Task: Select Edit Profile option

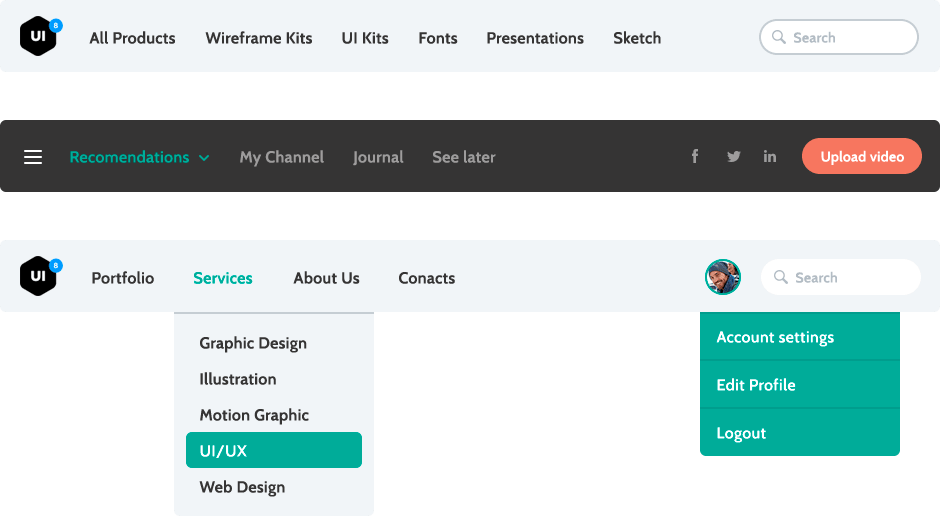Action: click(756, 385)
